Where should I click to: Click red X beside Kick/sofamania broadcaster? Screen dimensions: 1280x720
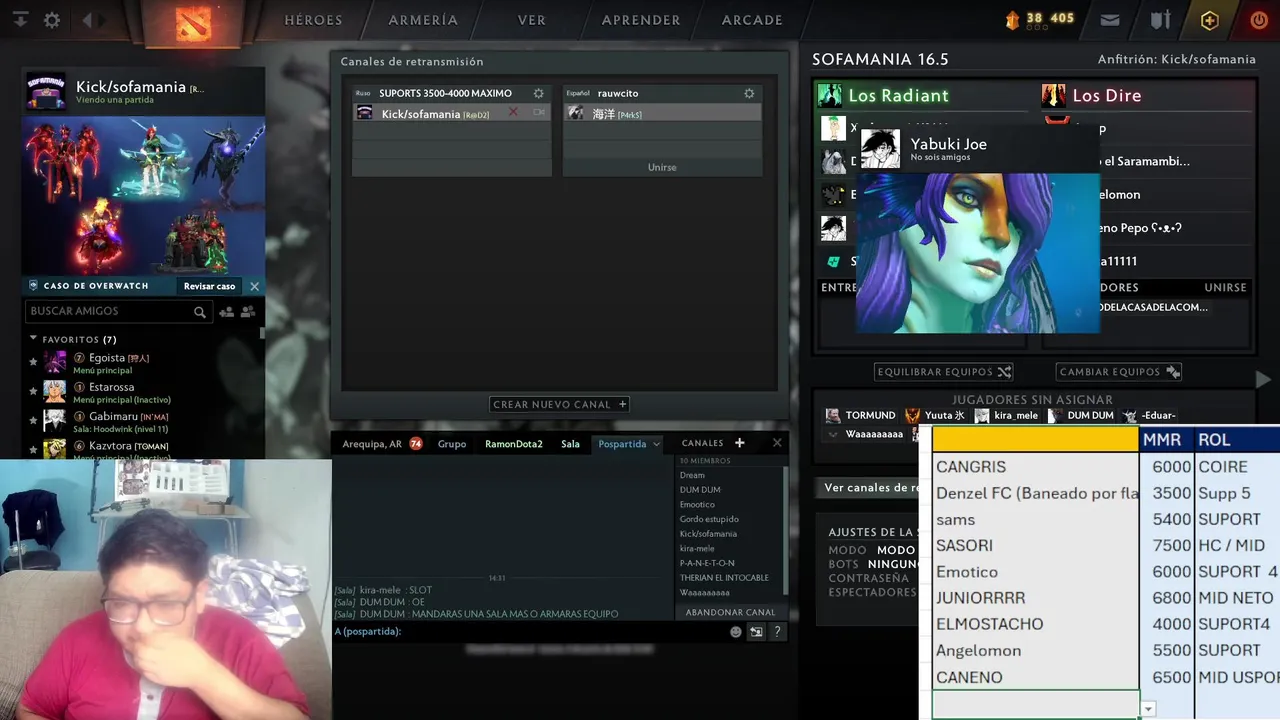[514, 112]
